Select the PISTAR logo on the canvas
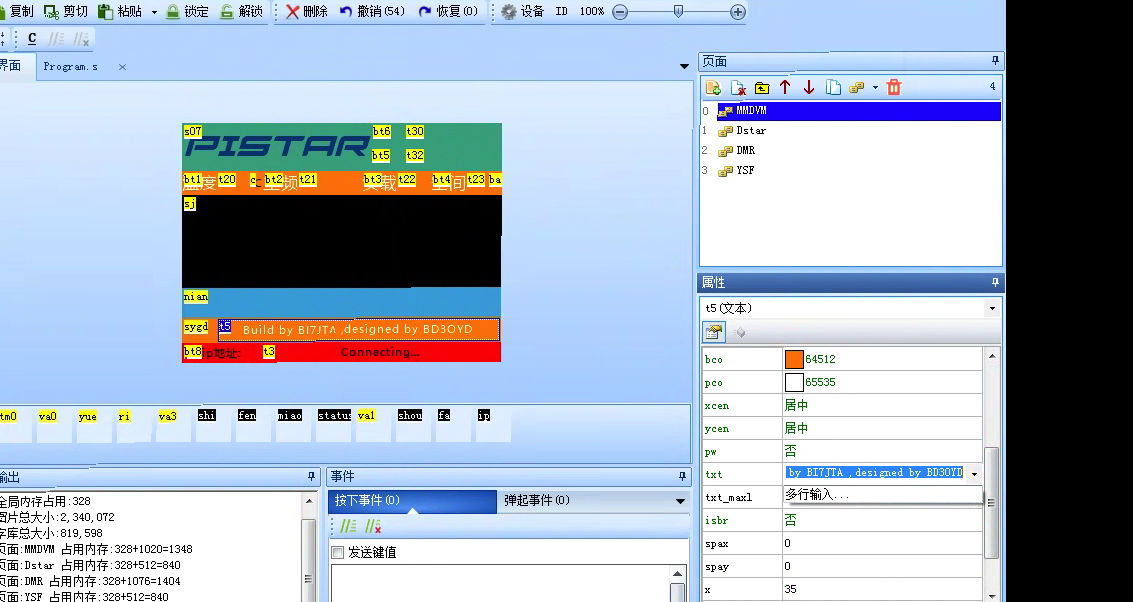1133x602 pixels. pos(277,147)
